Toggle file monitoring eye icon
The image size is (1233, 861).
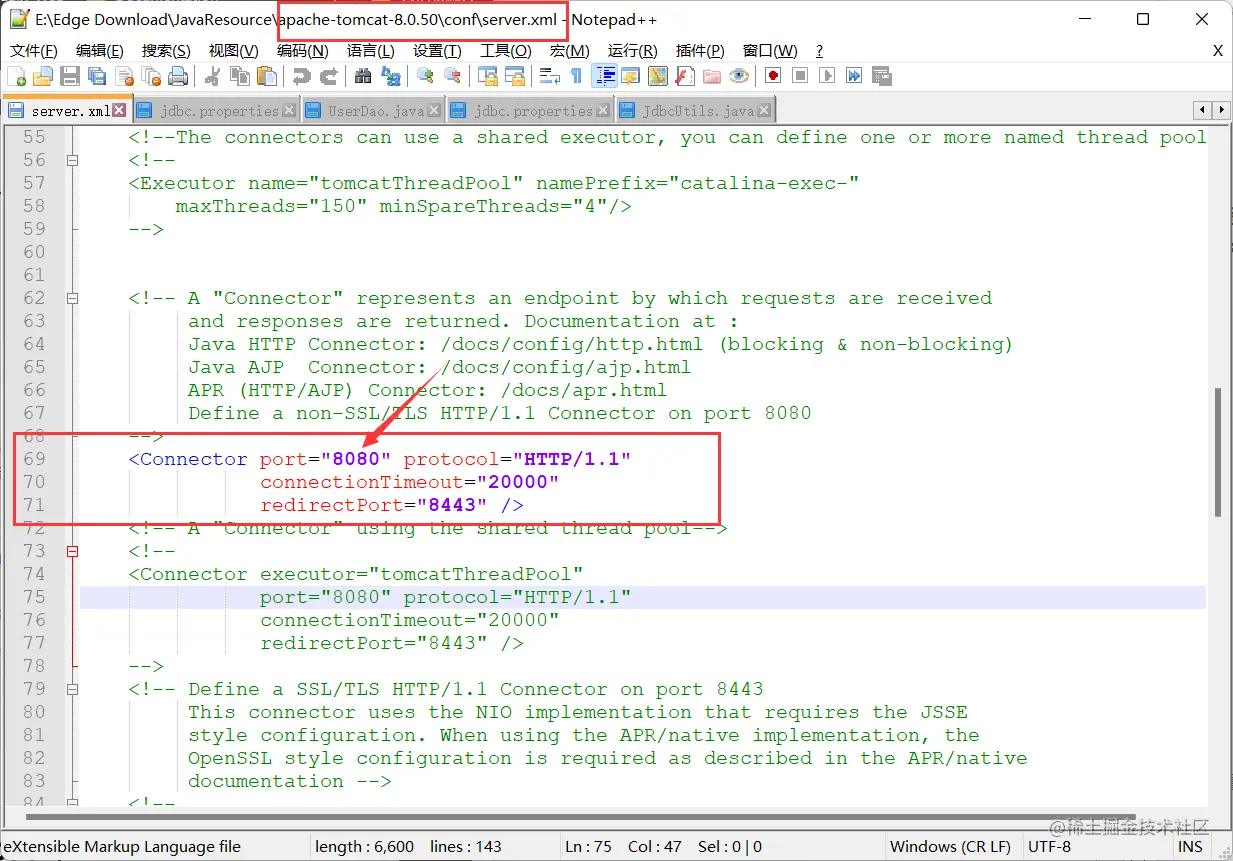click(739, 76)
